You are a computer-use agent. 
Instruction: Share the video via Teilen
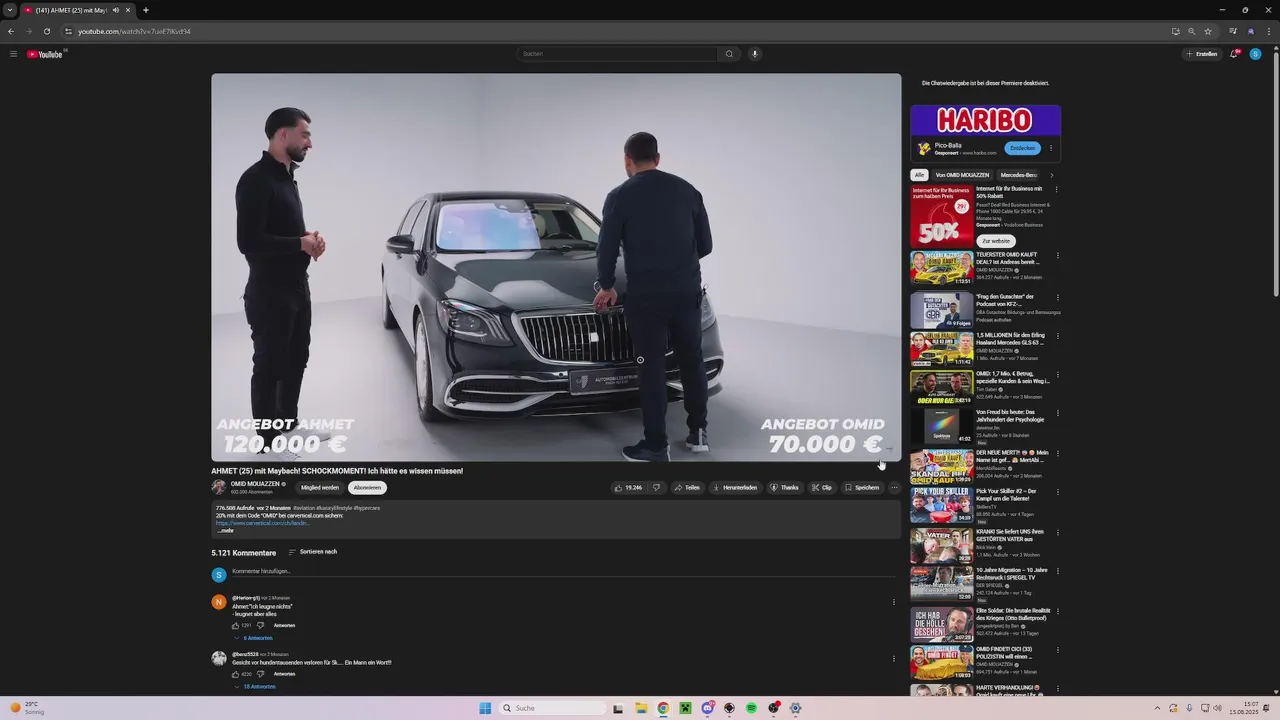point(687,488)
